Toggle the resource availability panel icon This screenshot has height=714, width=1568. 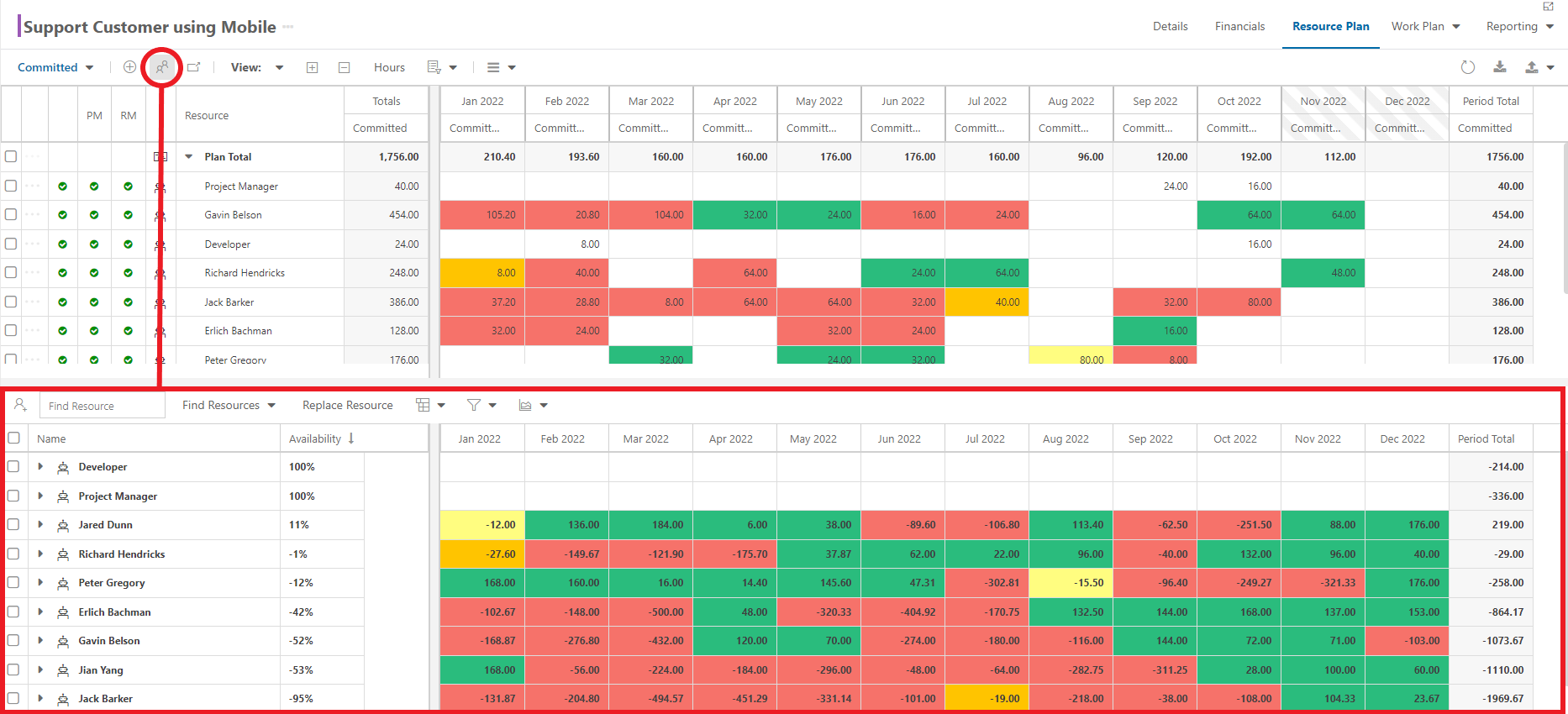point(162,67)
